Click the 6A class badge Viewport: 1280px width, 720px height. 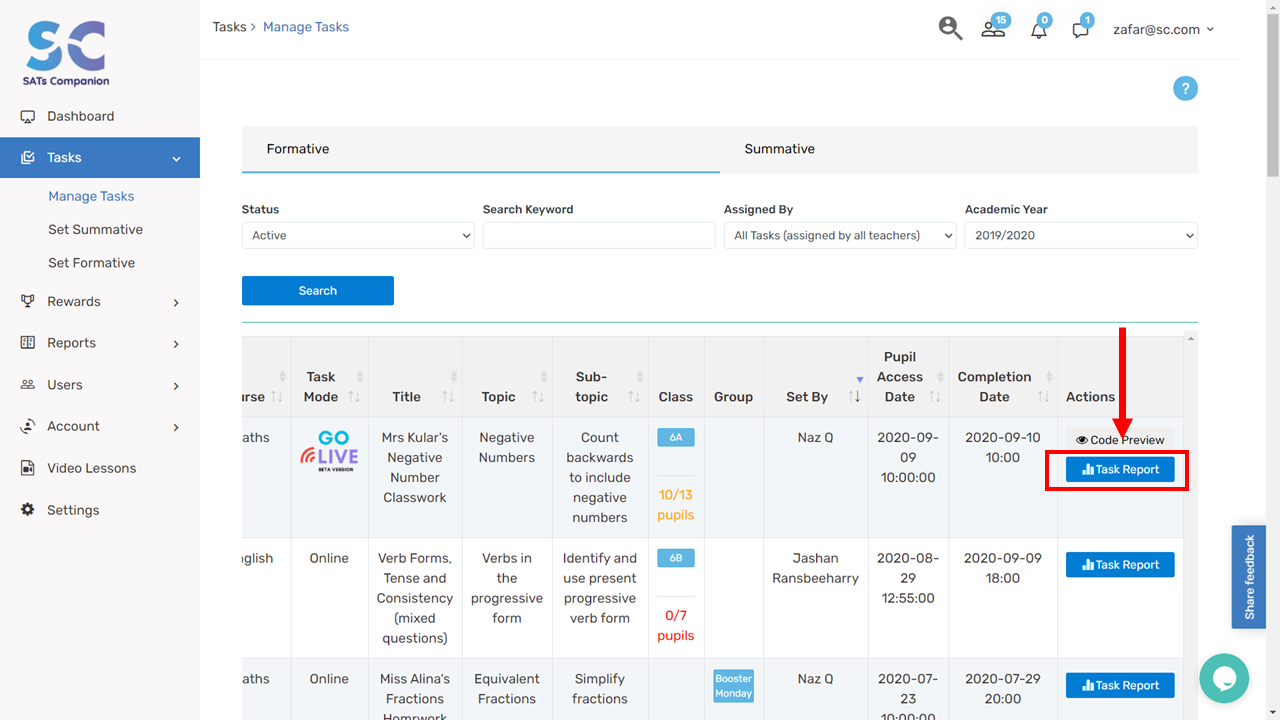pyautogui.click(x=676, y=437)
